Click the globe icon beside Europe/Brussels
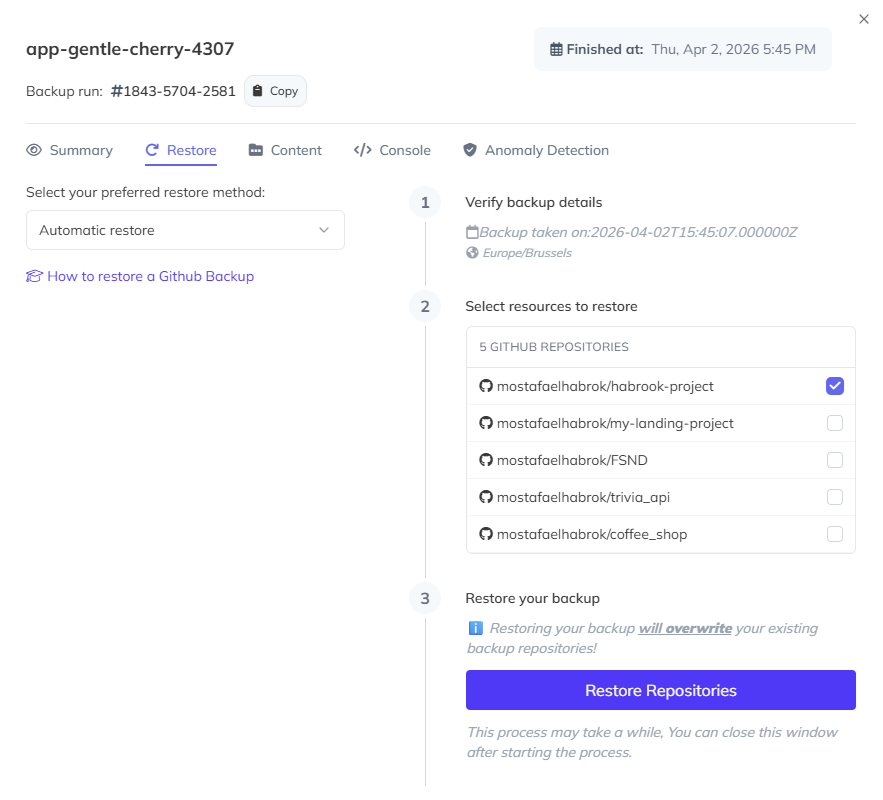The image size is (883, 800). pyautogui.click(x=470, y=252)
